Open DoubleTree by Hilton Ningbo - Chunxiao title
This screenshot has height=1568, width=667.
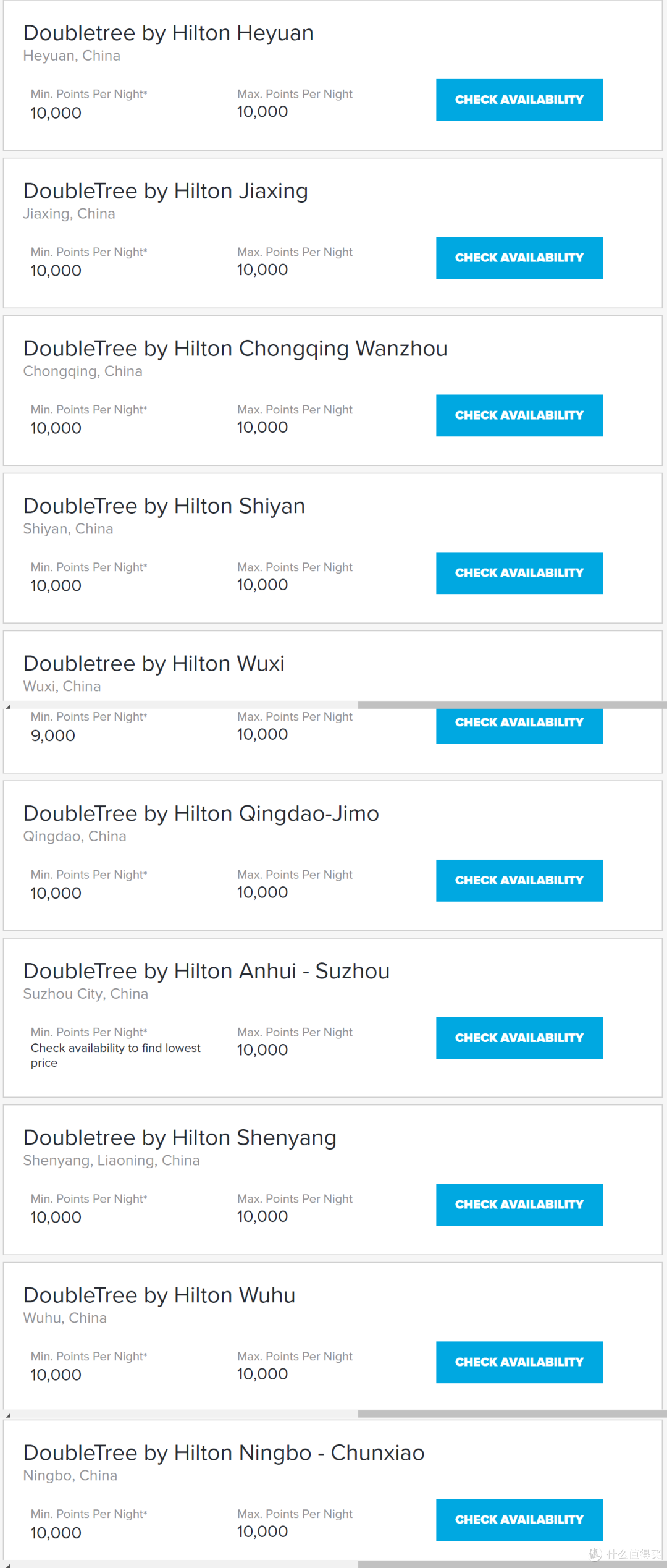[x=224, y=1453]
